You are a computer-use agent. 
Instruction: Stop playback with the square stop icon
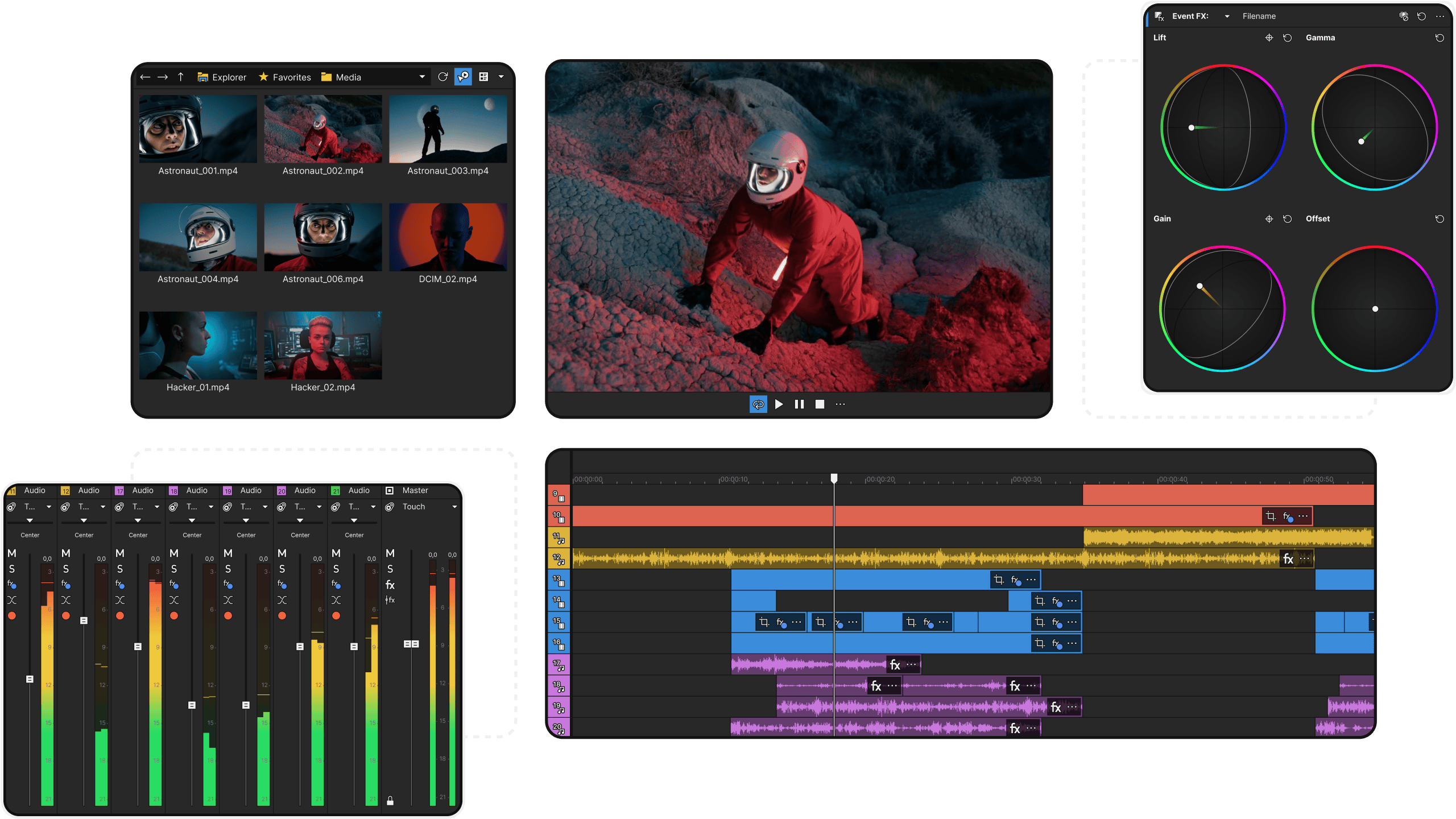click(820, 404)
